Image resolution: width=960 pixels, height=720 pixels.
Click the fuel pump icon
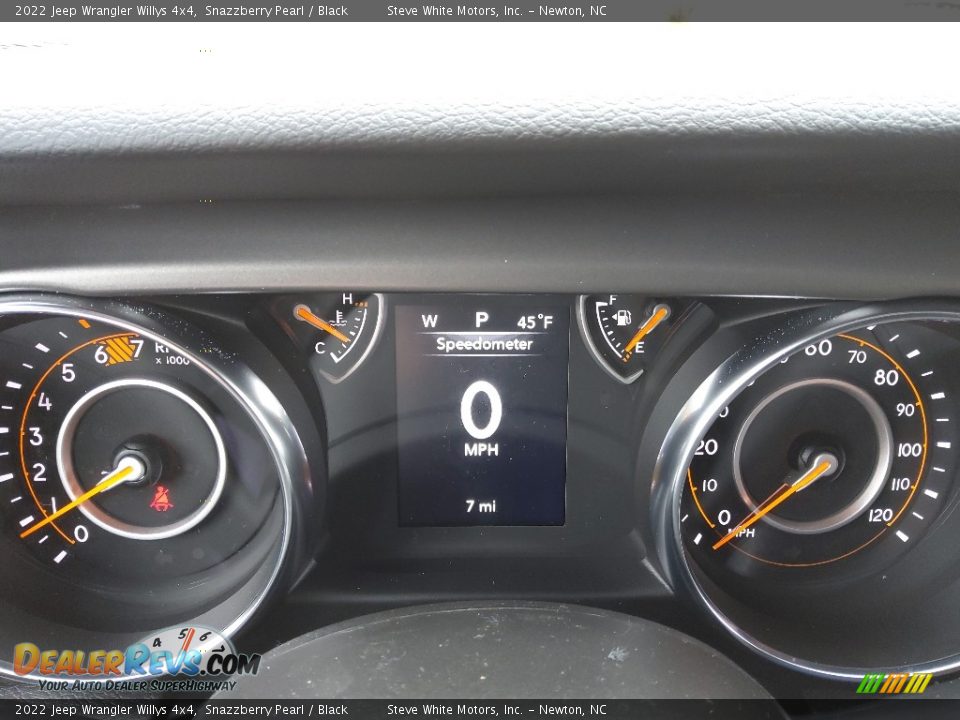[x=622, y=318]
